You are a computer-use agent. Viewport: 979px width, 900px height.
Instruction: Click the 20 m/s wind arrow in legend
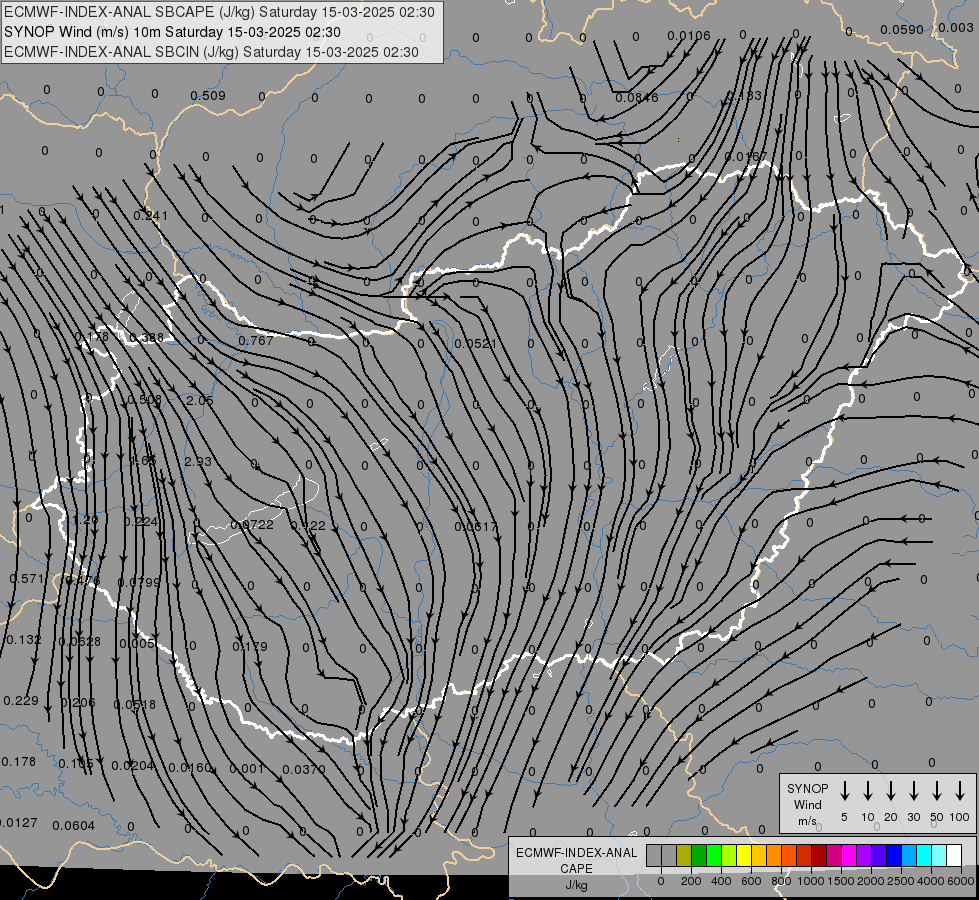click(890, 791)
